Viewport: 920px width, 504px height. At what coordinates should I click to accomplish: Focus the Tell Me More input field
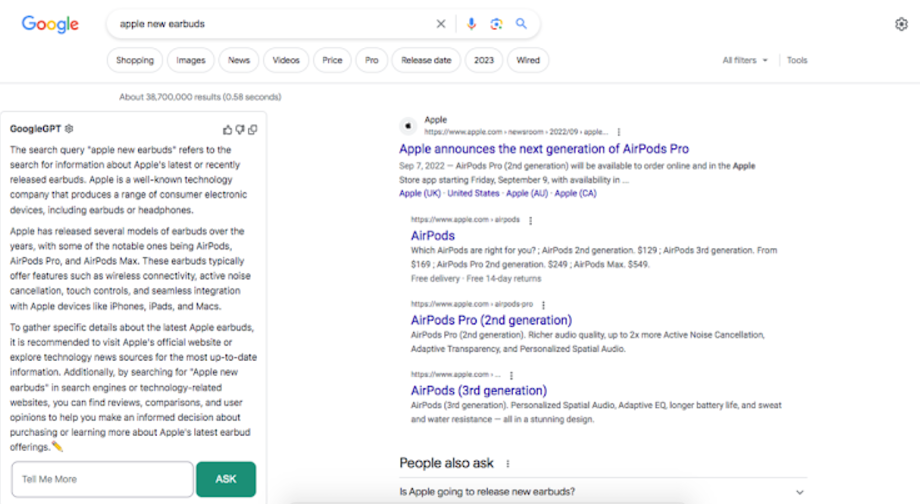pos(102,479)
